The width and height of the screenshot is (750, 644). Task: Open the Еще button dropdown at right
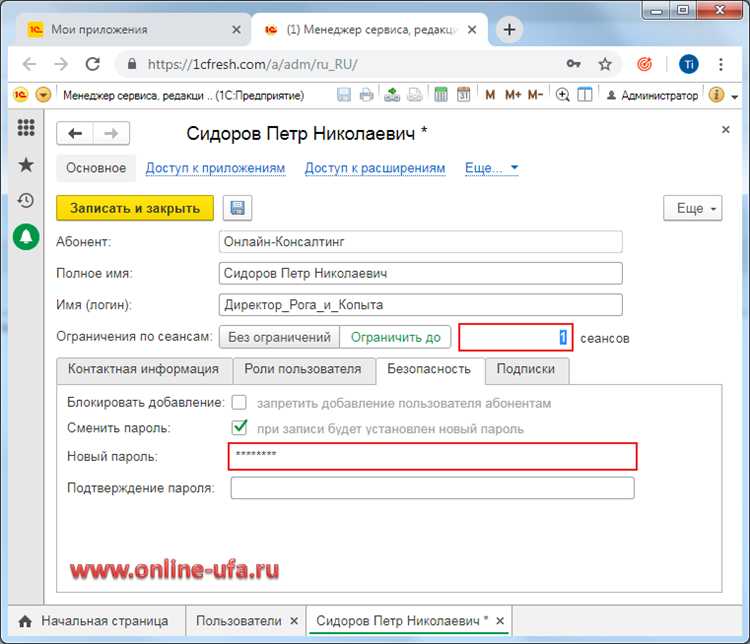pyautogui.click(x=693, y=208)
